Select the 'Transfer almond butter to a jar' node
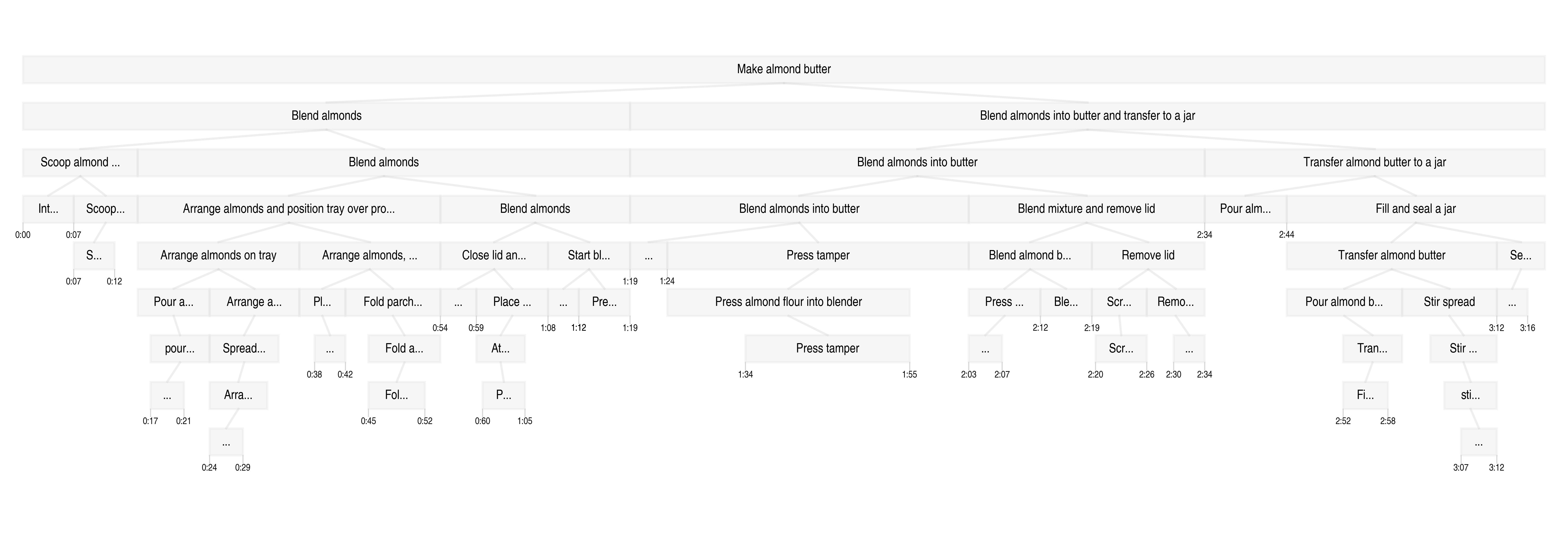 (1374, 162)
